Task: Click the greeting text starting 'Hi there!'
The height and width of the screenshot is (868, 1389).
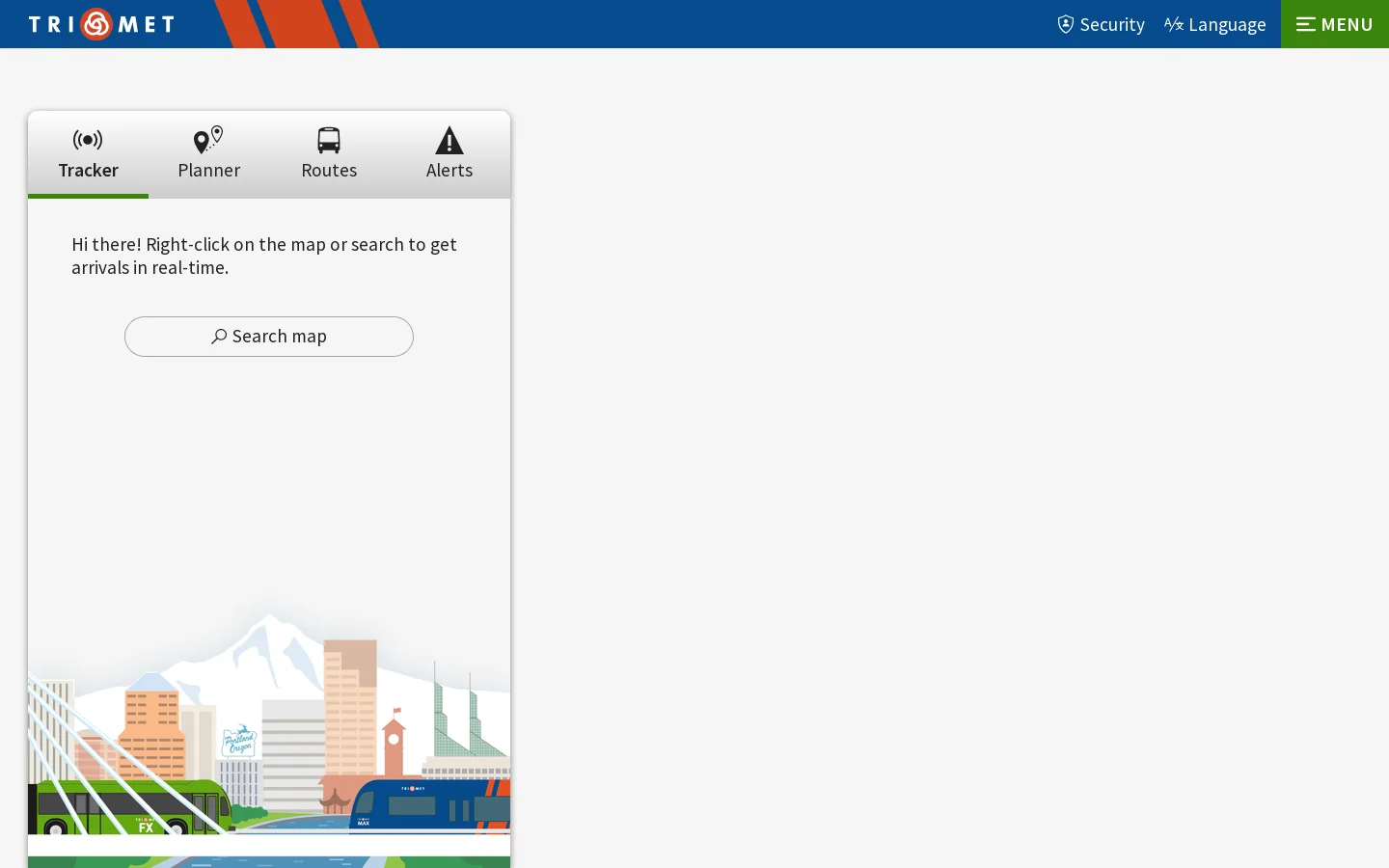Action: (264, 256)
